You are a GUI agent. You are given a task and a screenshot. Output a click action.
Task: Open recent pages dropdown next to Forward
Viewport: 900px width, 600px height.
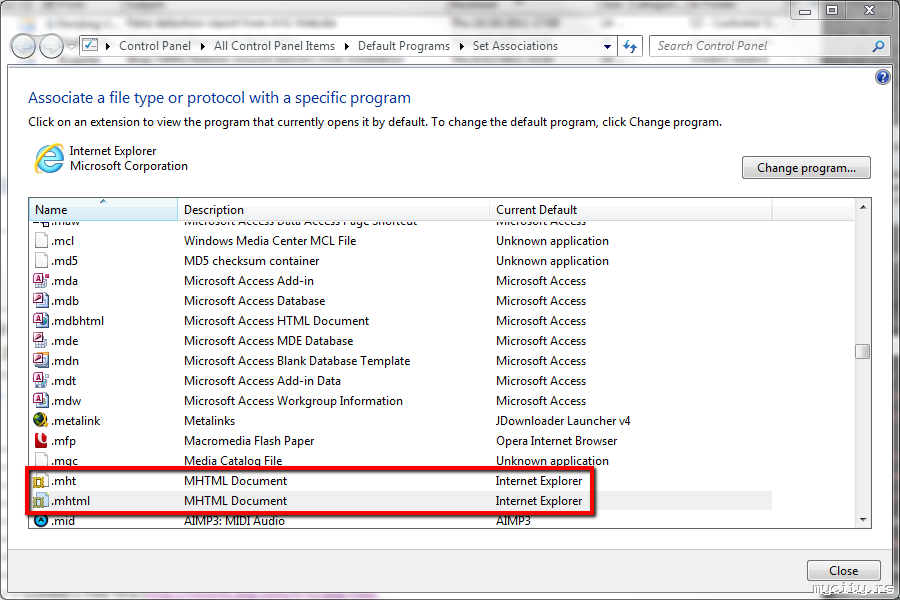tap(71, 47)
